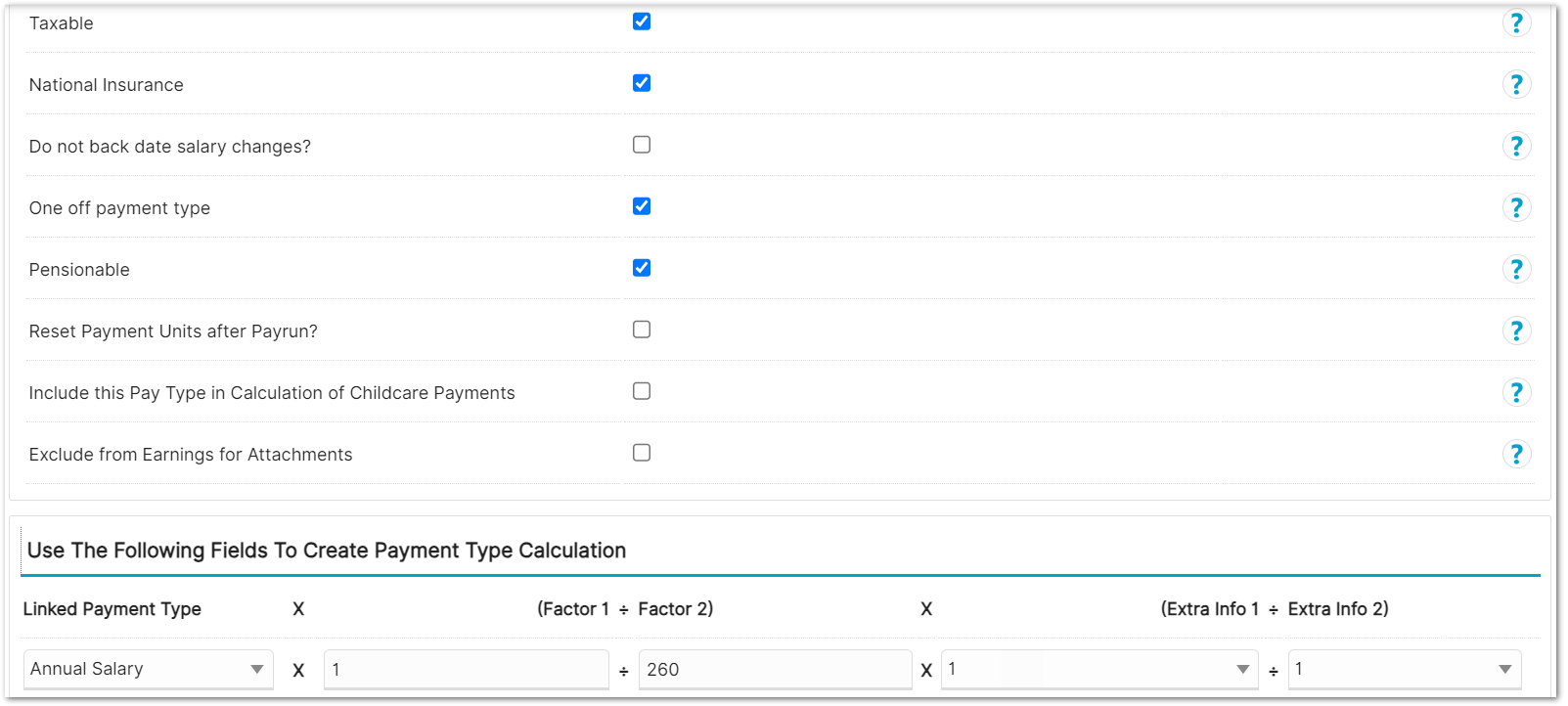Show help for Reset Payment Units after Payrun
1568x706 pixels.
click(1516, 331)
